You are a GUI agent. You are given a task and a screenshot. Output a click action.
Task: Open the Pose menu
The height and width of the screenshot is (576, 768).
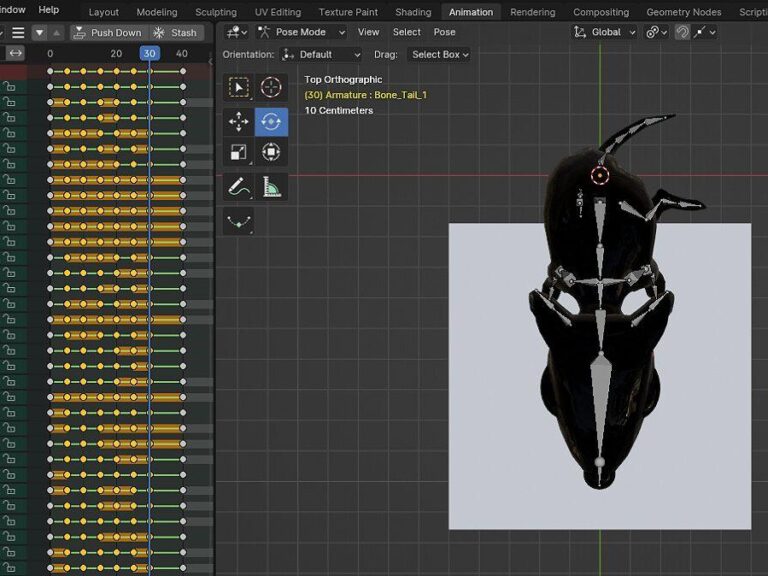coord(444,32)
